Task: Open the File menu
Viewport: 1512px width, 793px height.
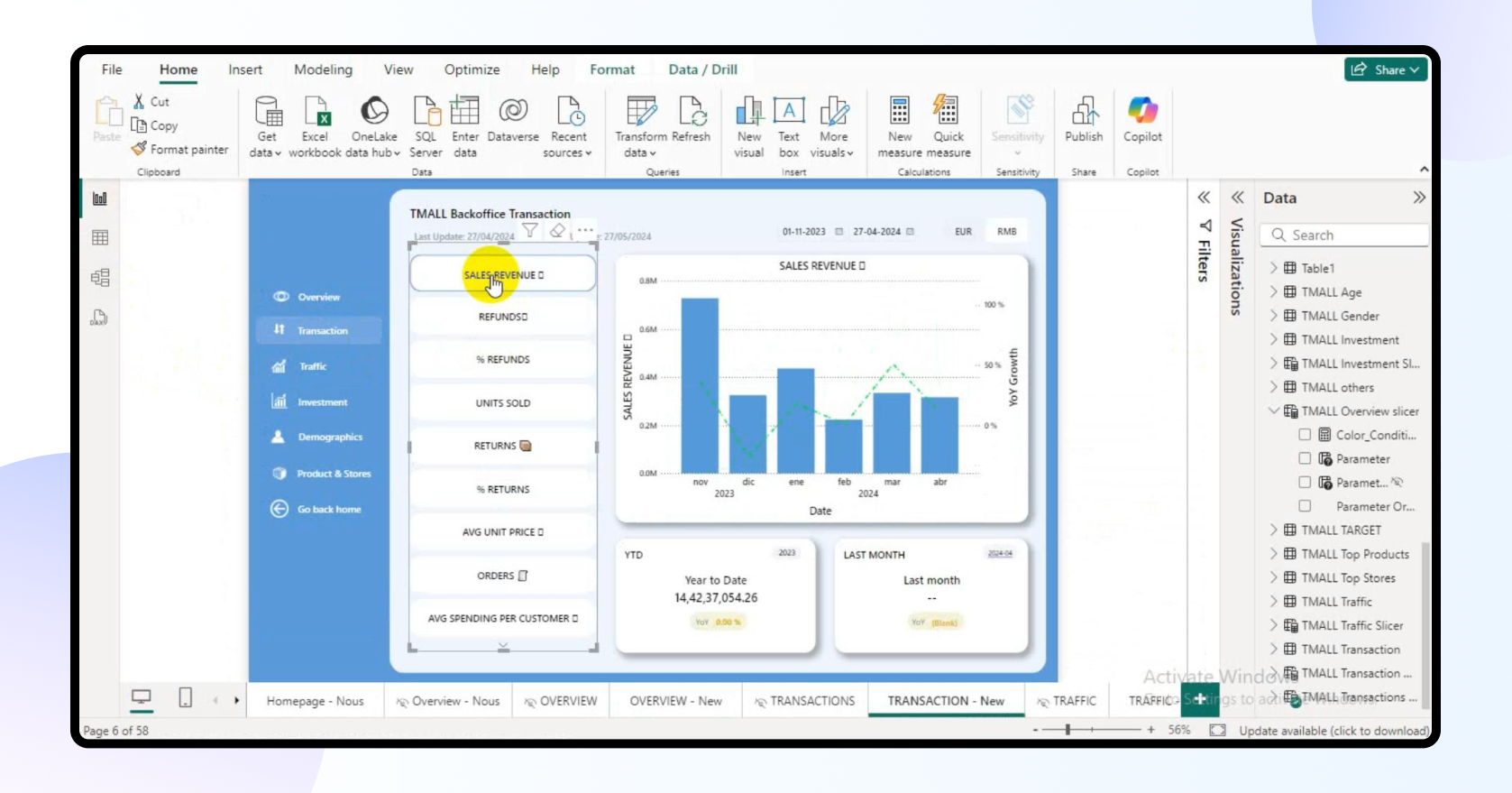Action: tap(112, 69)
